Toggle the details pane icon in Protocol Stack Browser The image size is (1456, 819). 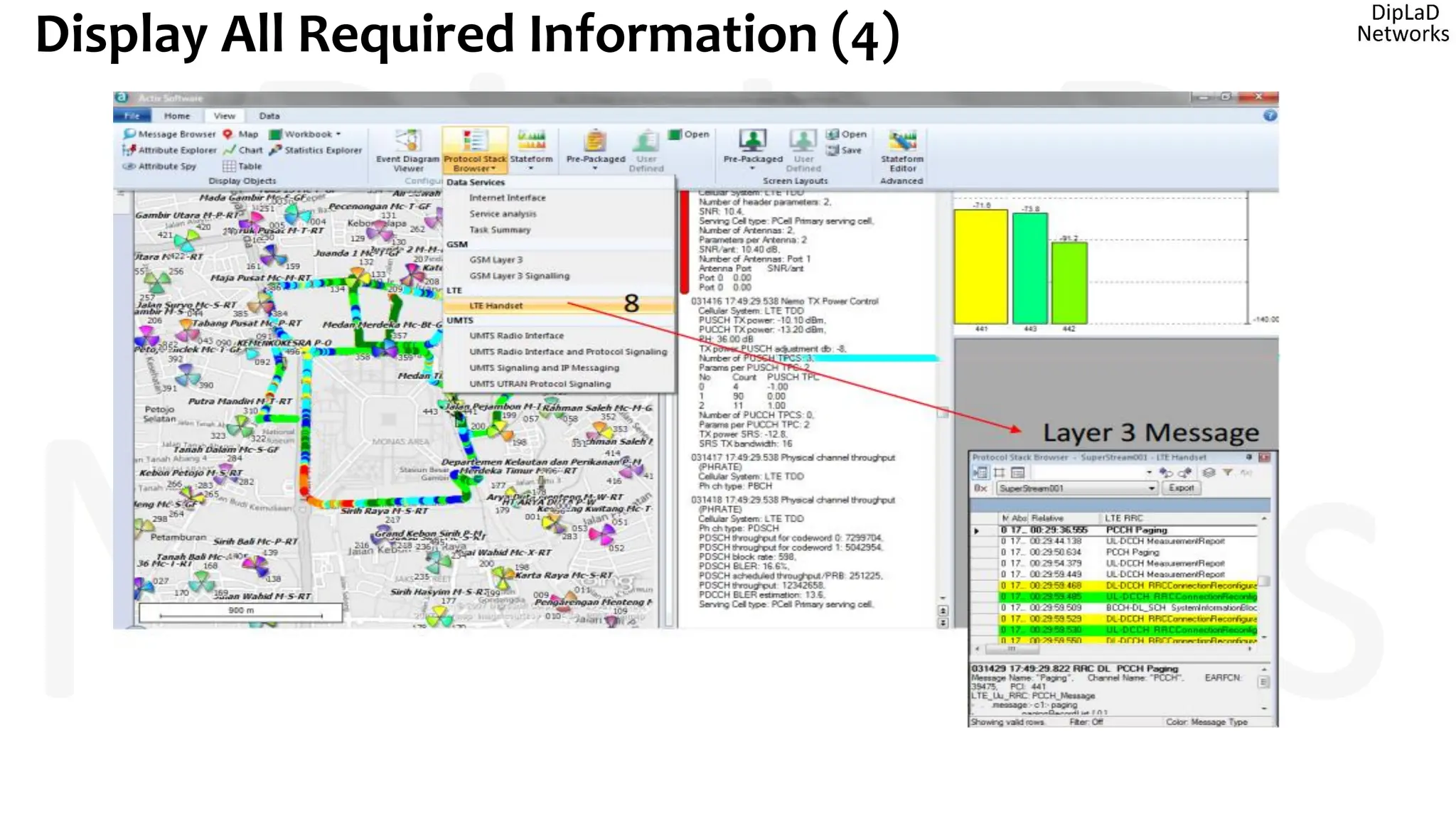1017,473
